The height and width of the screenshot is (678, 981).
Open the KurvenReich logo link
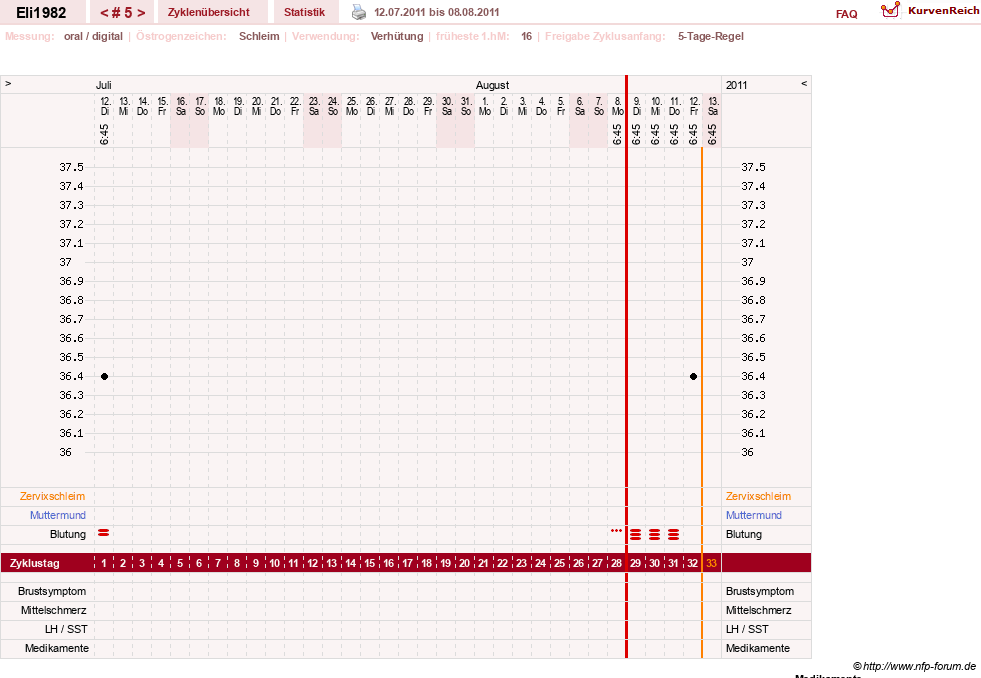point(930,11)
